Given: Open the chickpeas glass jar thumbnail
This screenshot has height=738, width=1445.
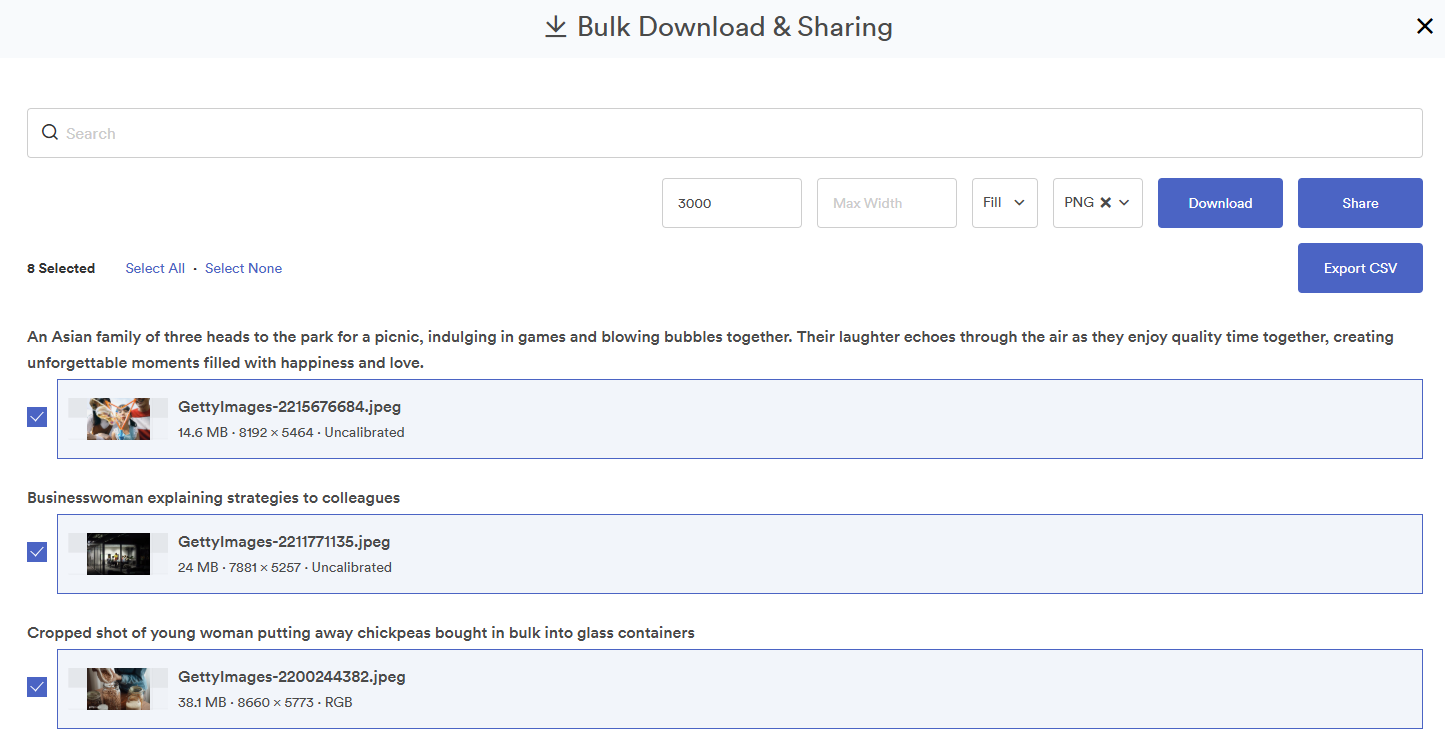Looking at the screenshot, I should 118,689.
